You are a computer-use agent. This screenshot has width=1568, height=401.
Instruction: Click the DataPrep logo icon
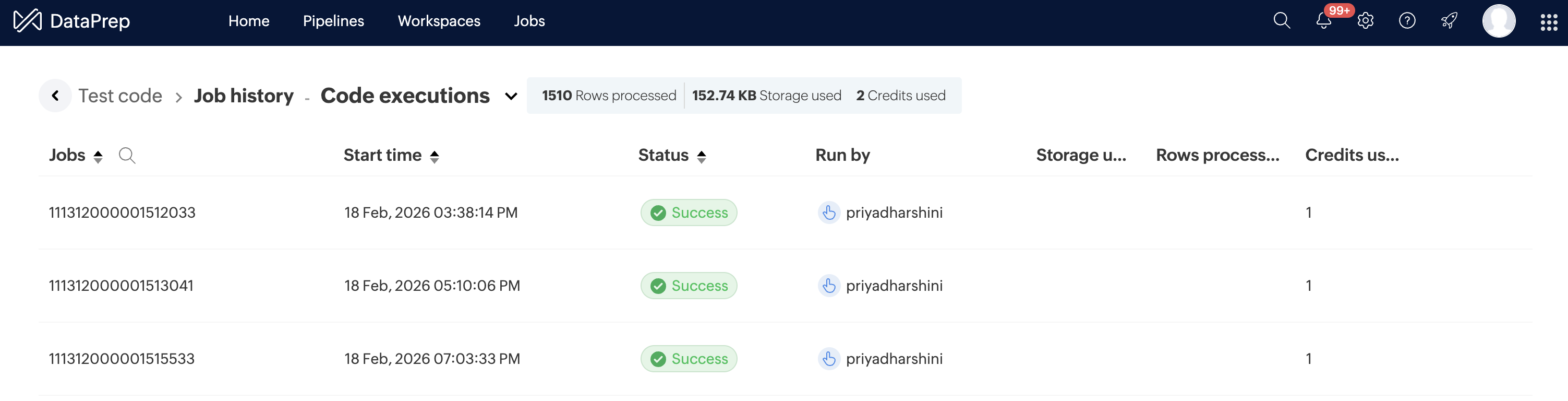[28, 21]
